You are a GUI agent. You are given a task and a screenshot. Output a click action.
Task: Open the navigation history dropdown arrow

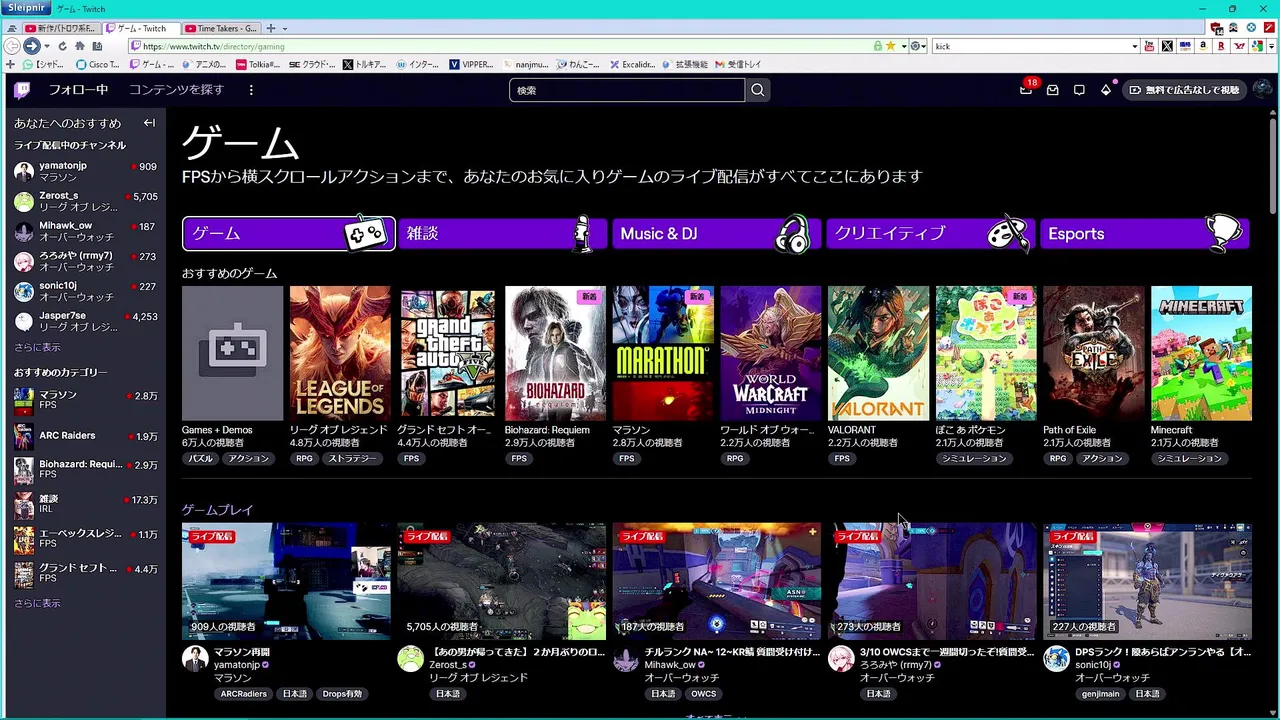click(47, 46)
